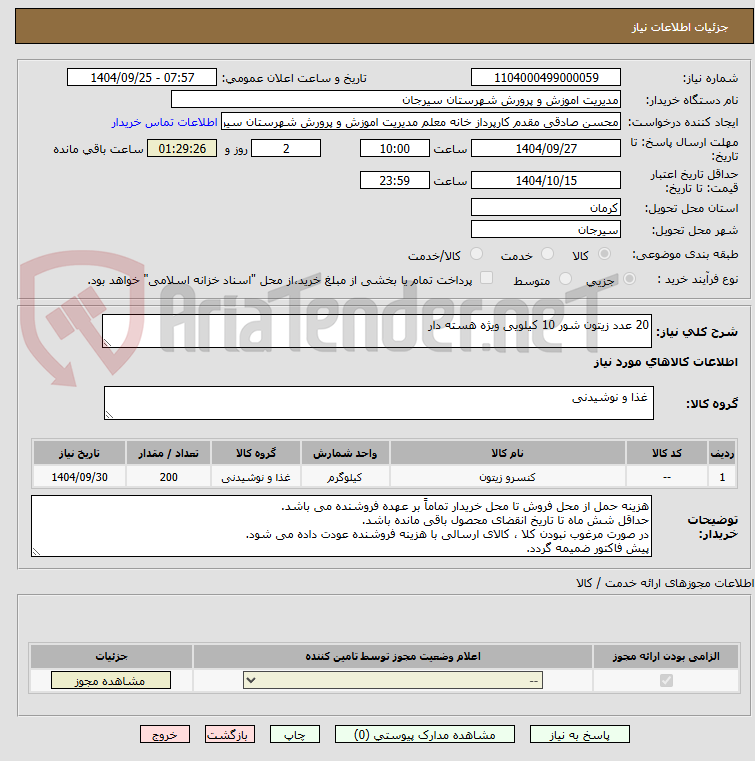Toggle the mandatory license checkbox
Image resolution: width=755 pixels, height=761 pixels.
click(666, 680)
